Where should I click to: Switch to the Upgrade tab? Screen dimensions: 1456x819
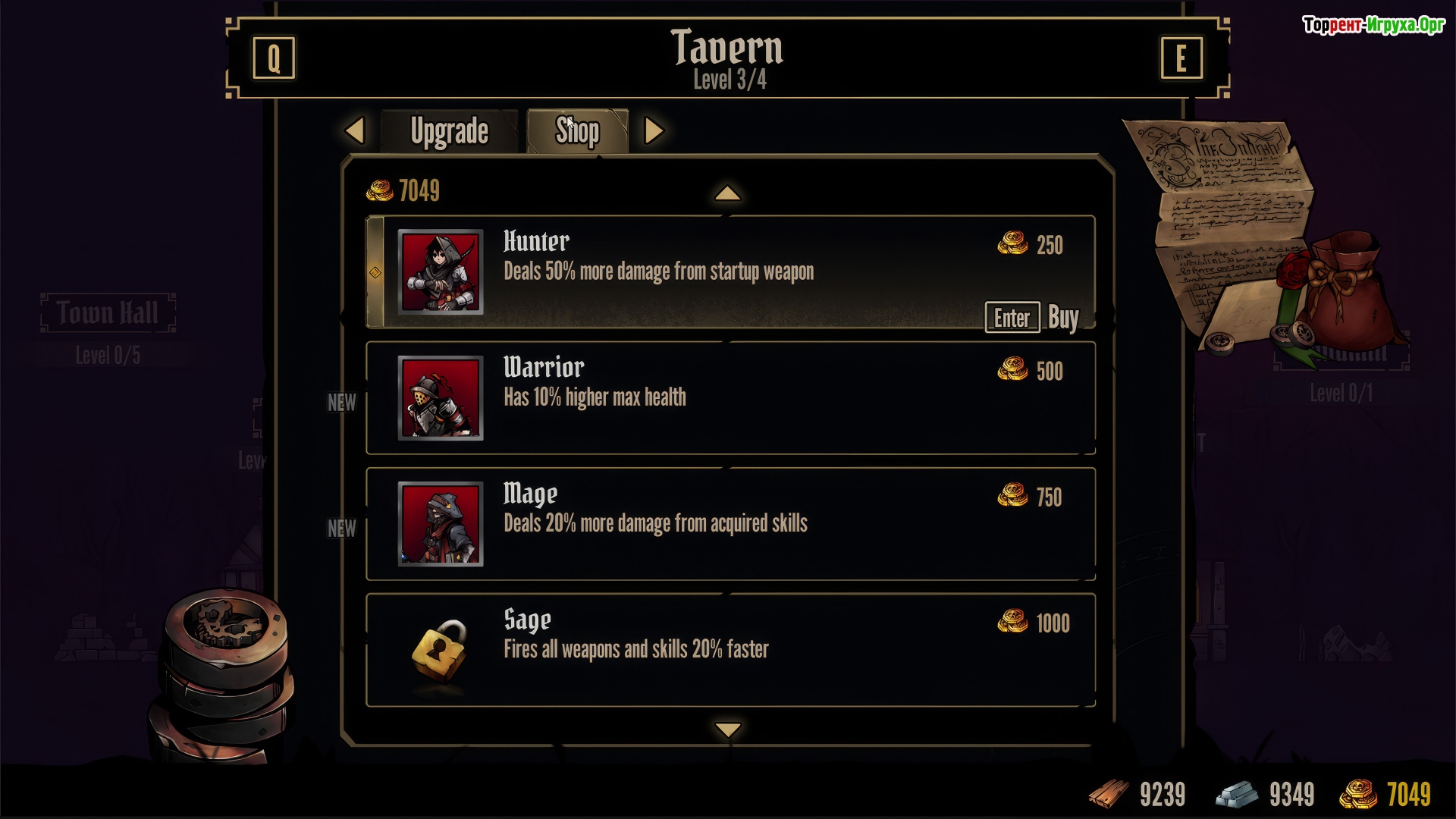coord(449,131)
